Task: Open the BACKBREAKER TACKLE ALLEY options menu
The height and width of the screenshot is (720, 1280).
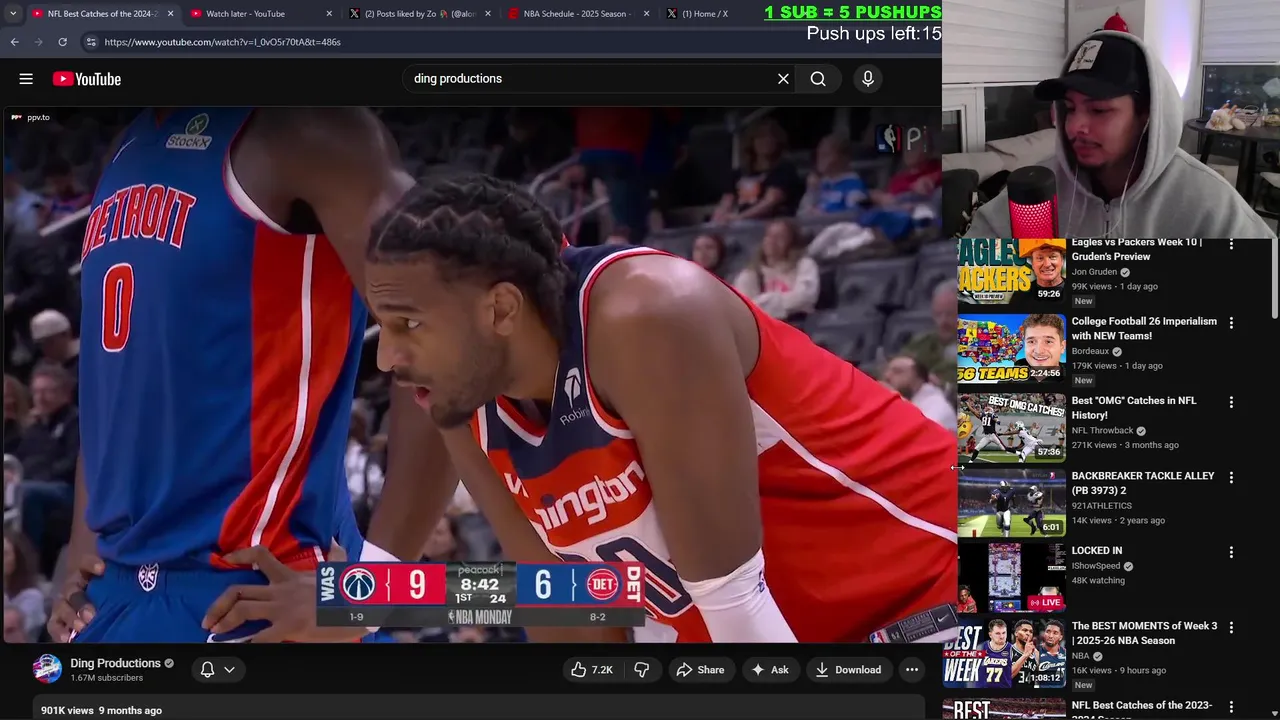Action: (1231, 478)
